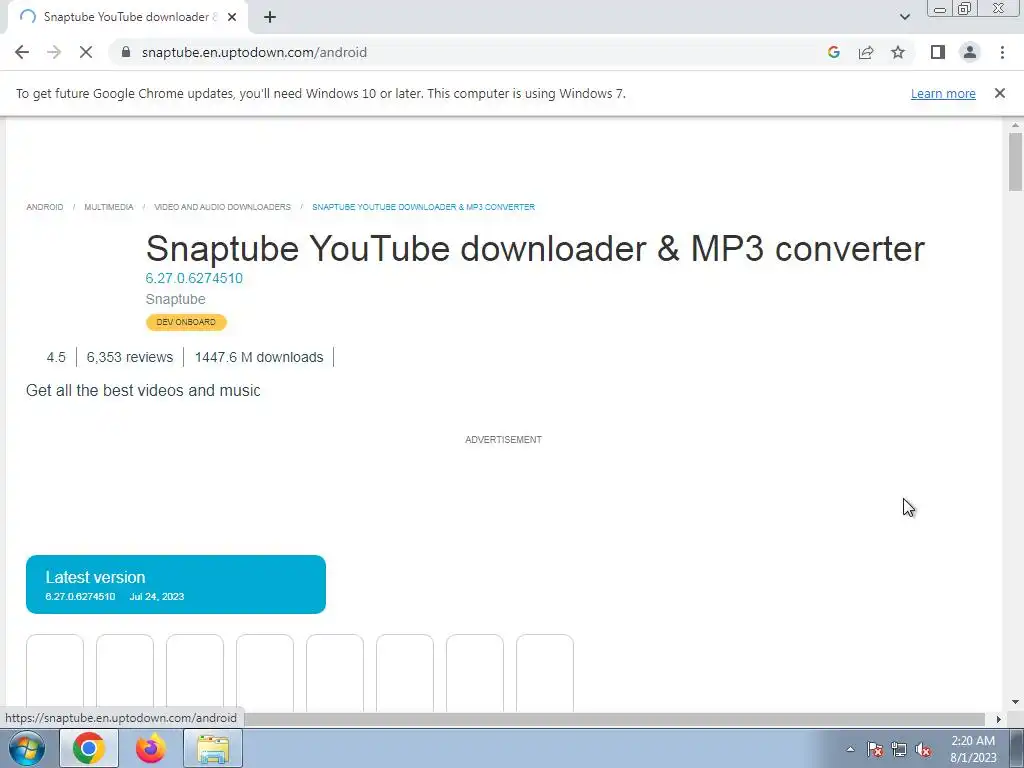
Task: Open Chrome three-dot menu
Action: click(1002, 52)
